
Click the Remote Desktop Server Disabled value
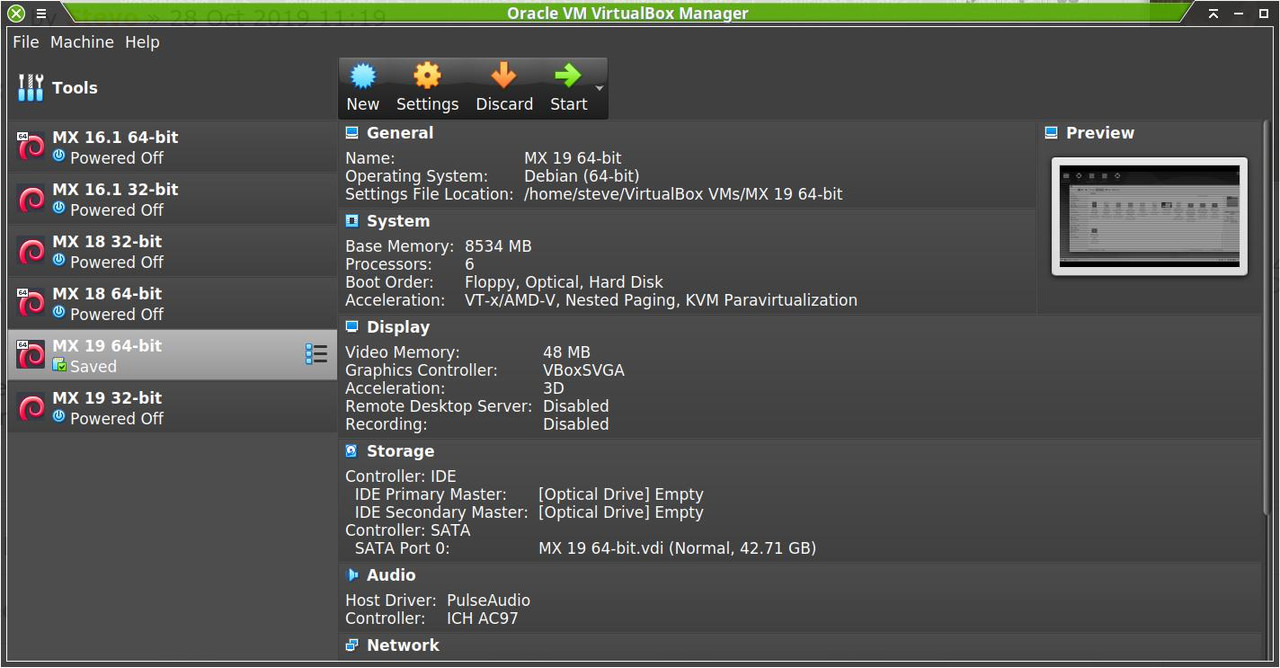point(576,406)
